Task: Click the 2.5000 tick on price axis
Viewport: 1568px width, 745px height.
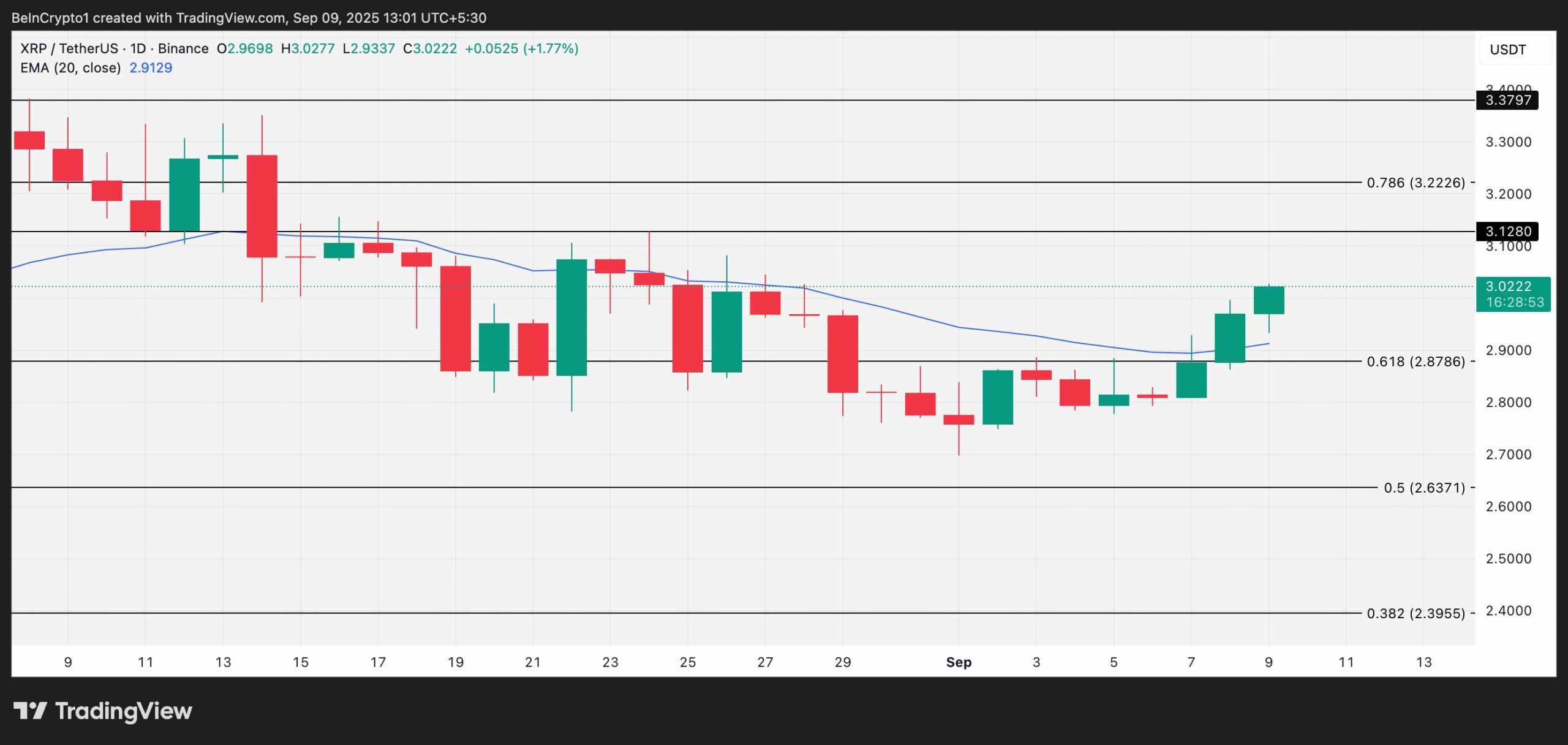Action: pos(1508,559)
